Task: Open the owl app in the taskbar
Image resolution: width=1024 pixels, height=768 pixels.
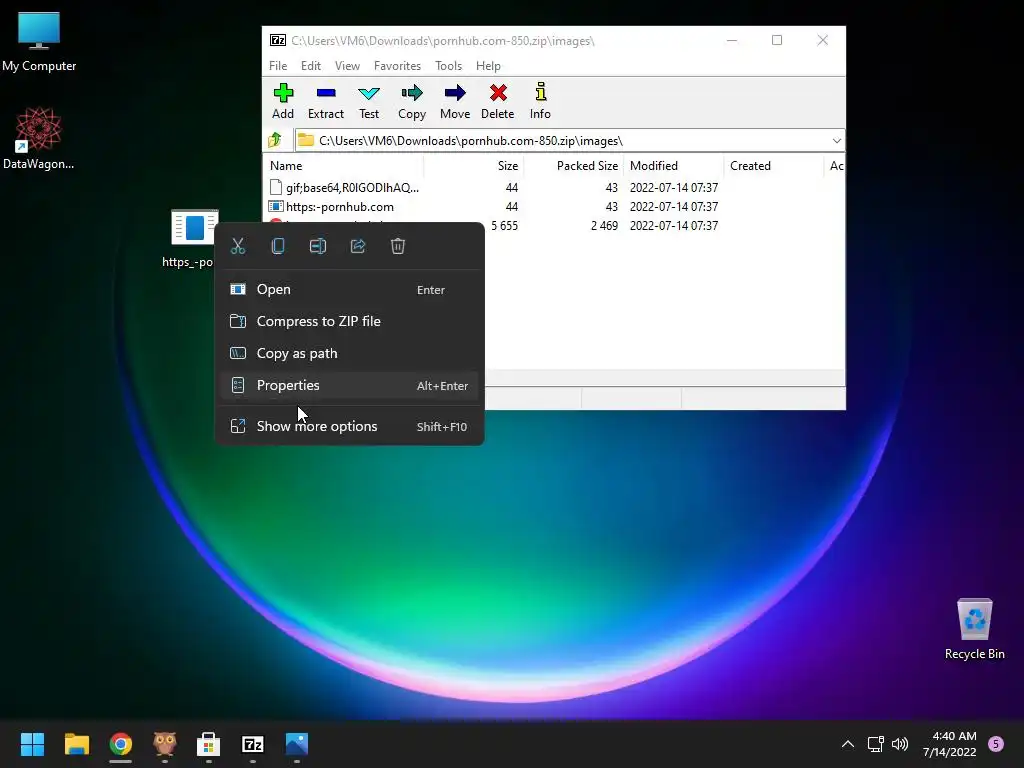Action: point(165,744)
